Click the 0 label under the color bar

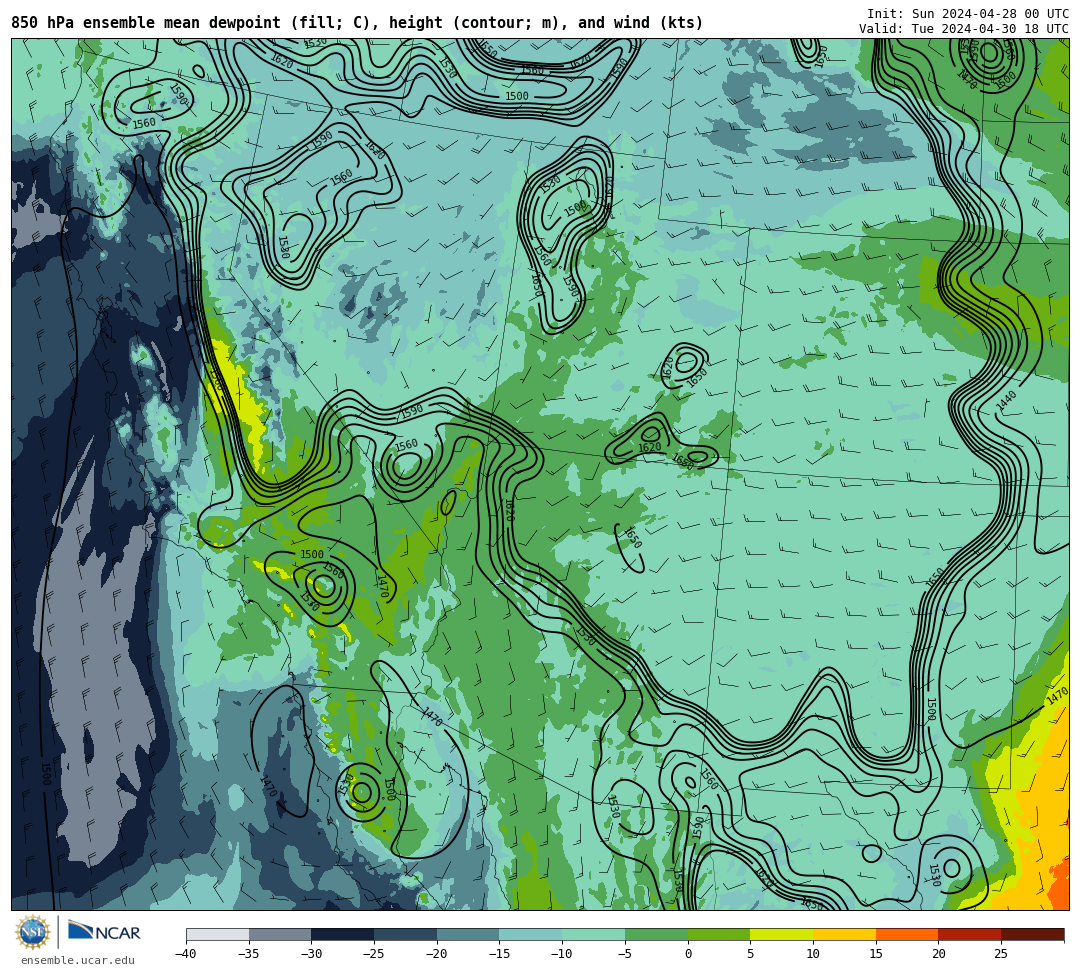click(688, 954)
